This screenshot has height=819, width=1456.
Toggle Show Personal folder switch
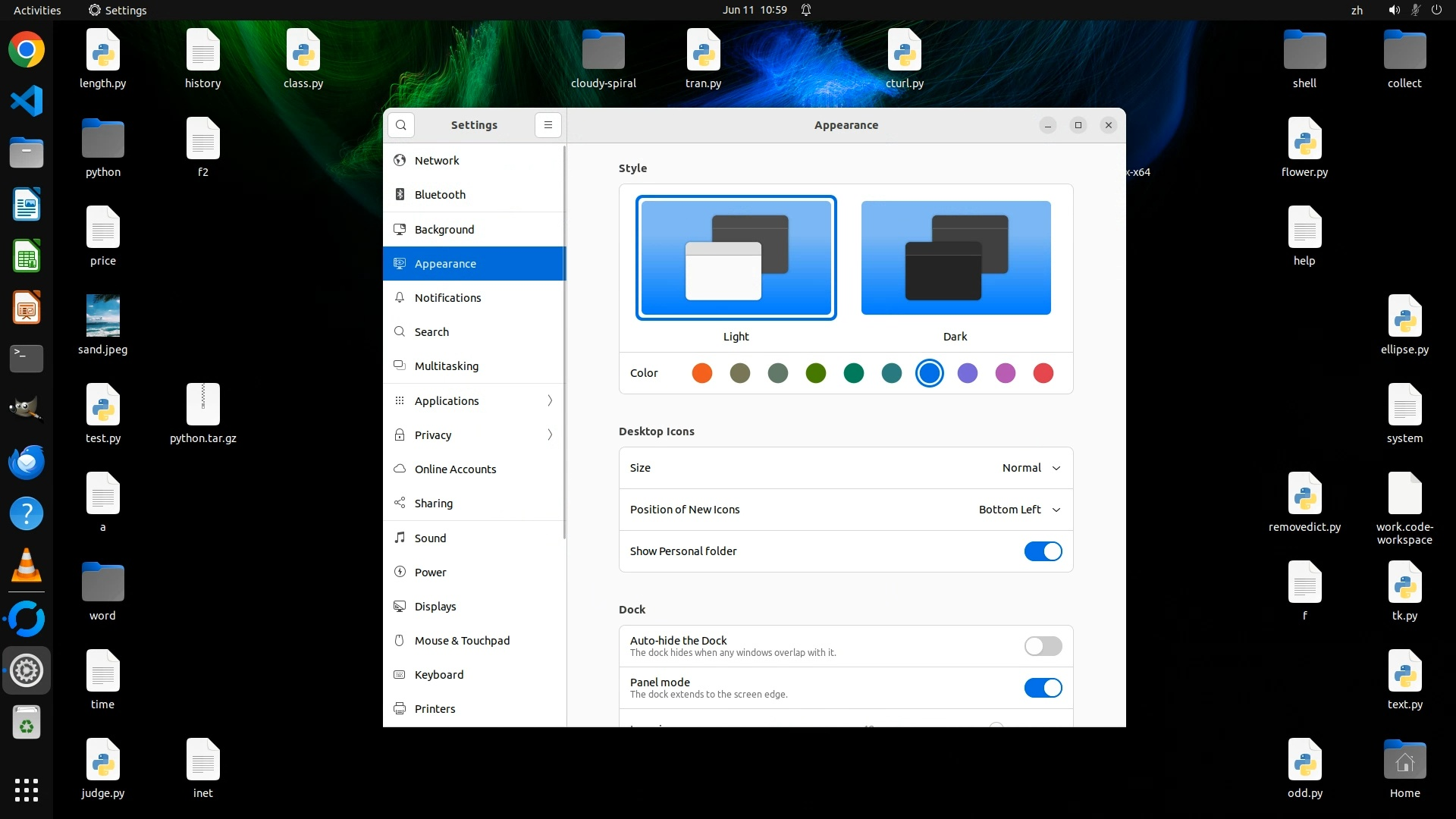(x=1043, y=551)
